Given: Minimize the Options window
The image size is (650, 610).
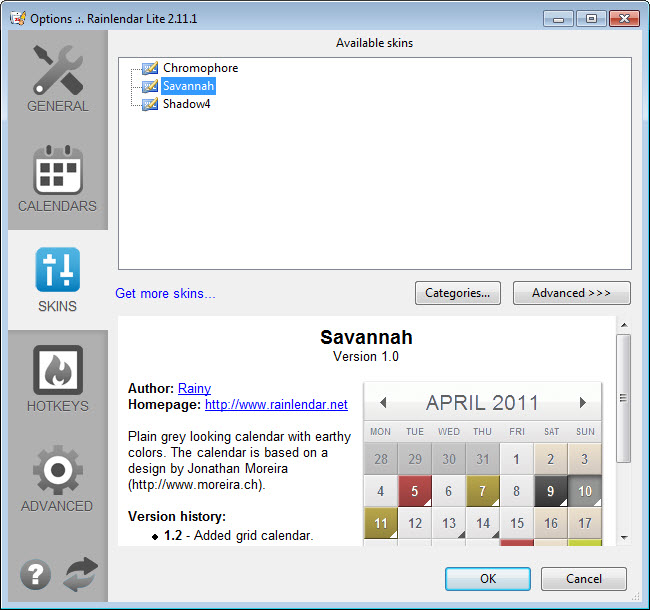Looking at the screenshot, I should (558, 19).
